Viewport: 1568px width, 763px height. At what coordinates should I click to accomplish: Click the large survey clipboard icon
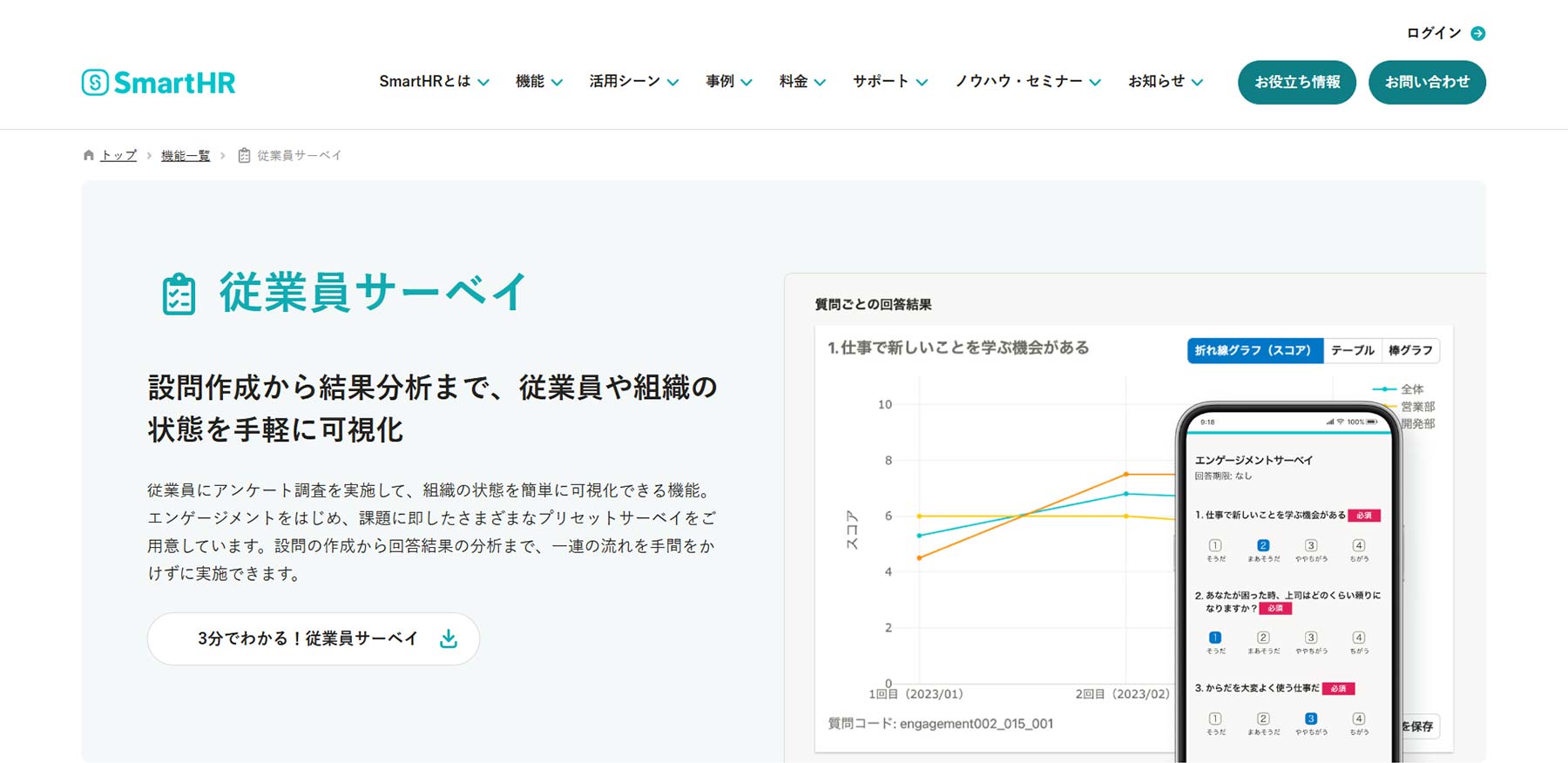point(179,294)
